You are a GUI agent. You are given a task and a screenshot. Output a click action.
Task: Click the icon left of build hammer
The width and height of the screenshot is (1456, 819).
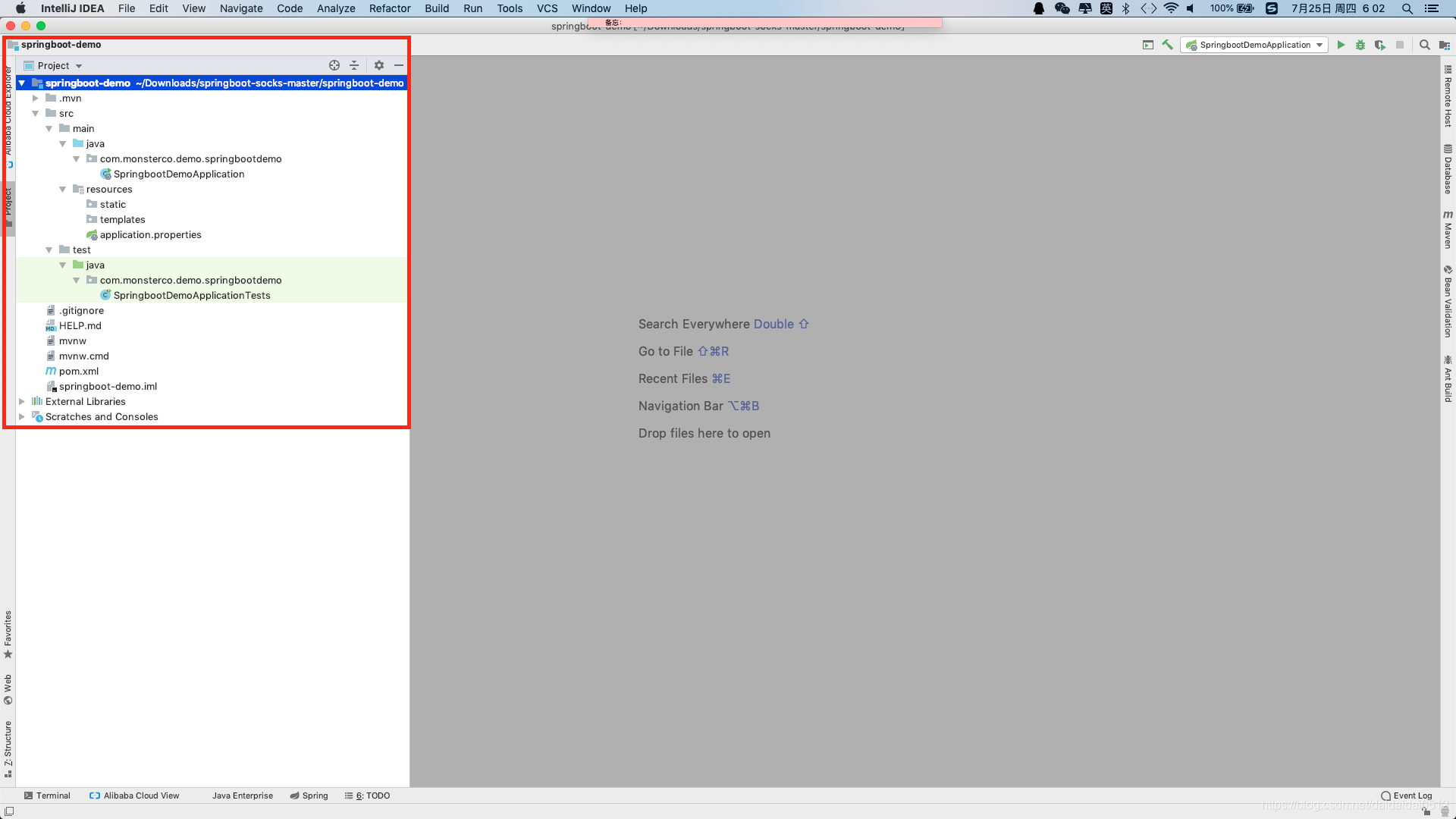coord(1148,45)
